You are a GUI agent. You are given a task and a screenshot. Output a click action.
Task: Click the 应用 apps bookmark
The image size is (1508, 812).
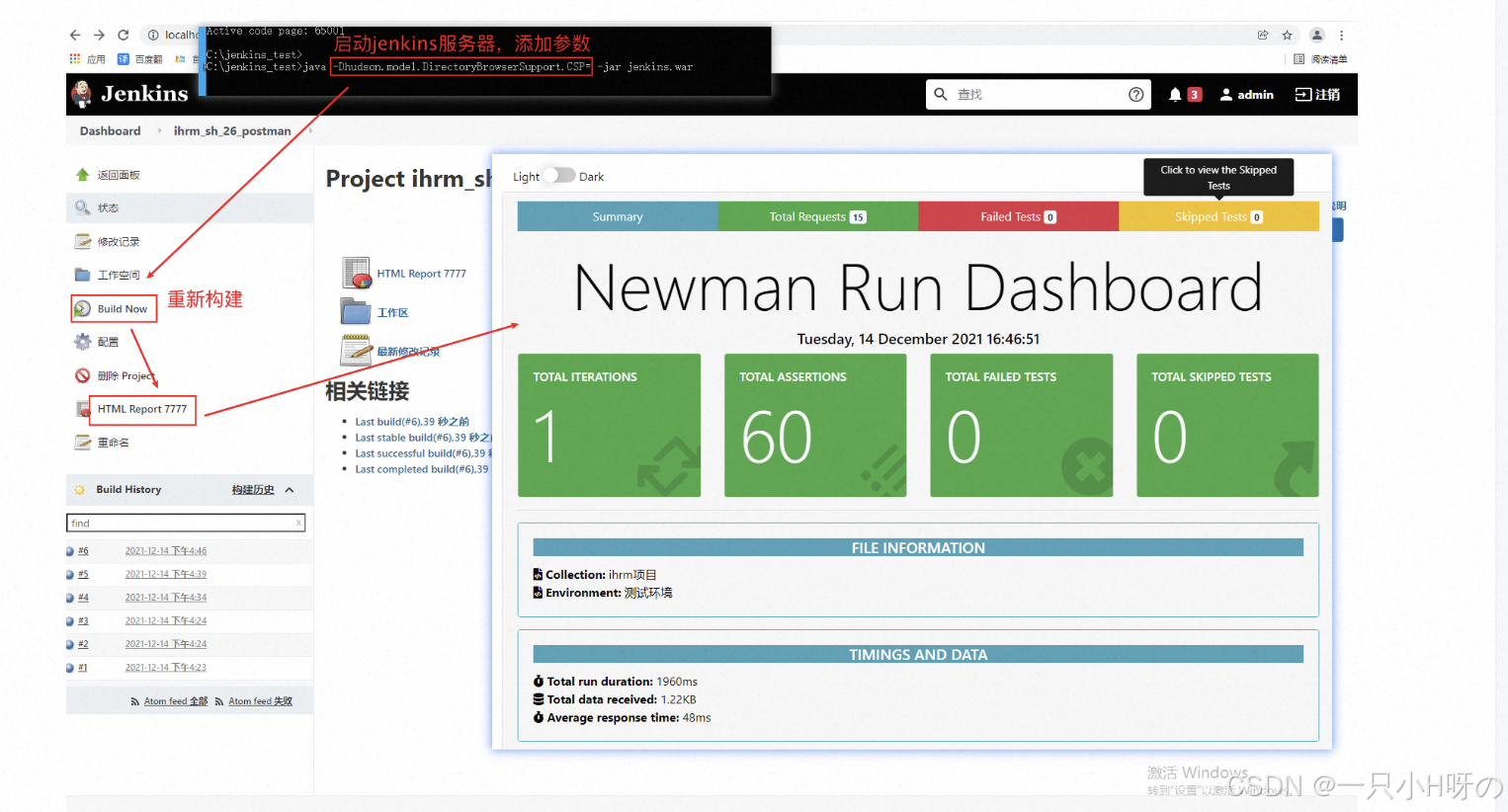(x=87, y=59)
